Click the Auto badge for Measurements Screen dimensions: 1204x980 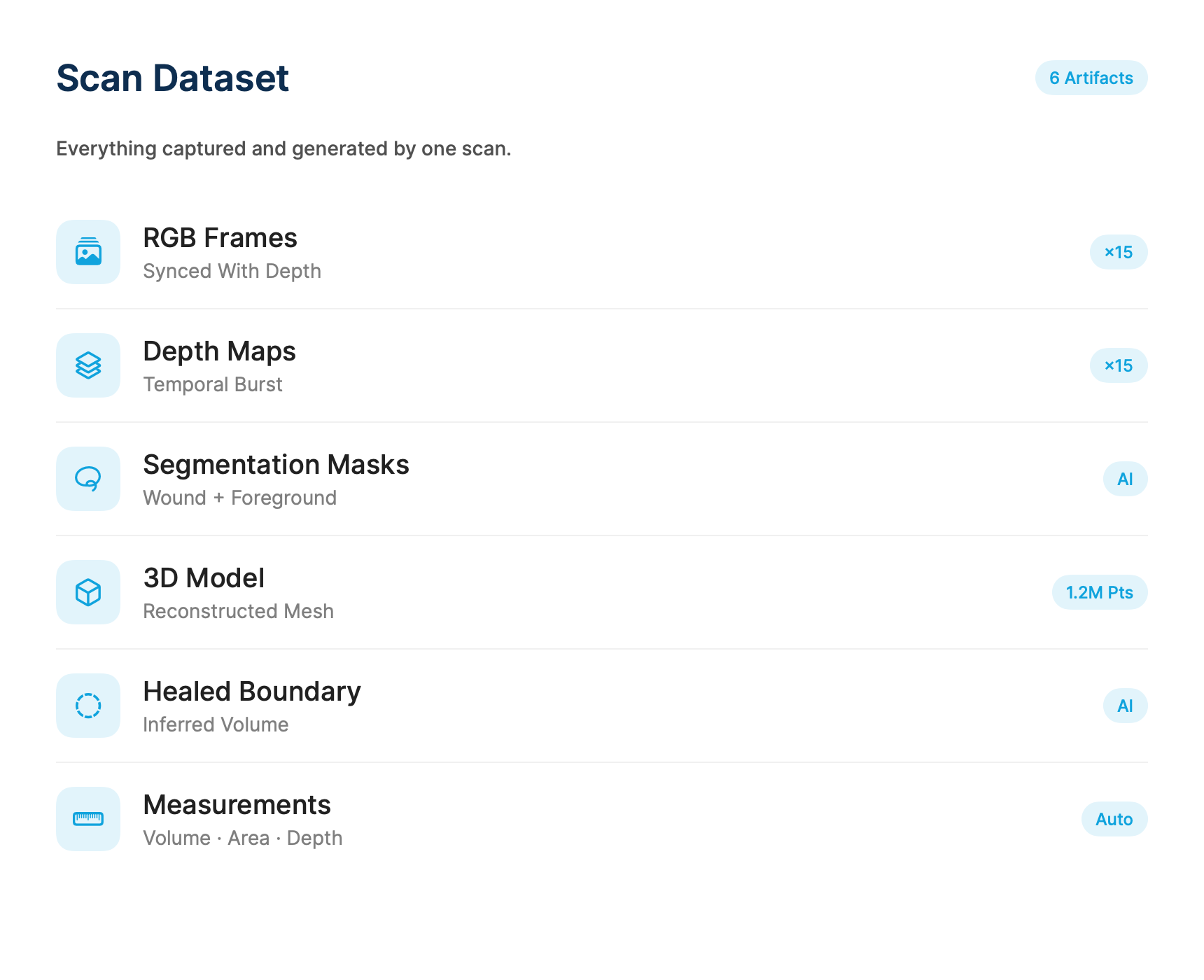point(1114,819)
